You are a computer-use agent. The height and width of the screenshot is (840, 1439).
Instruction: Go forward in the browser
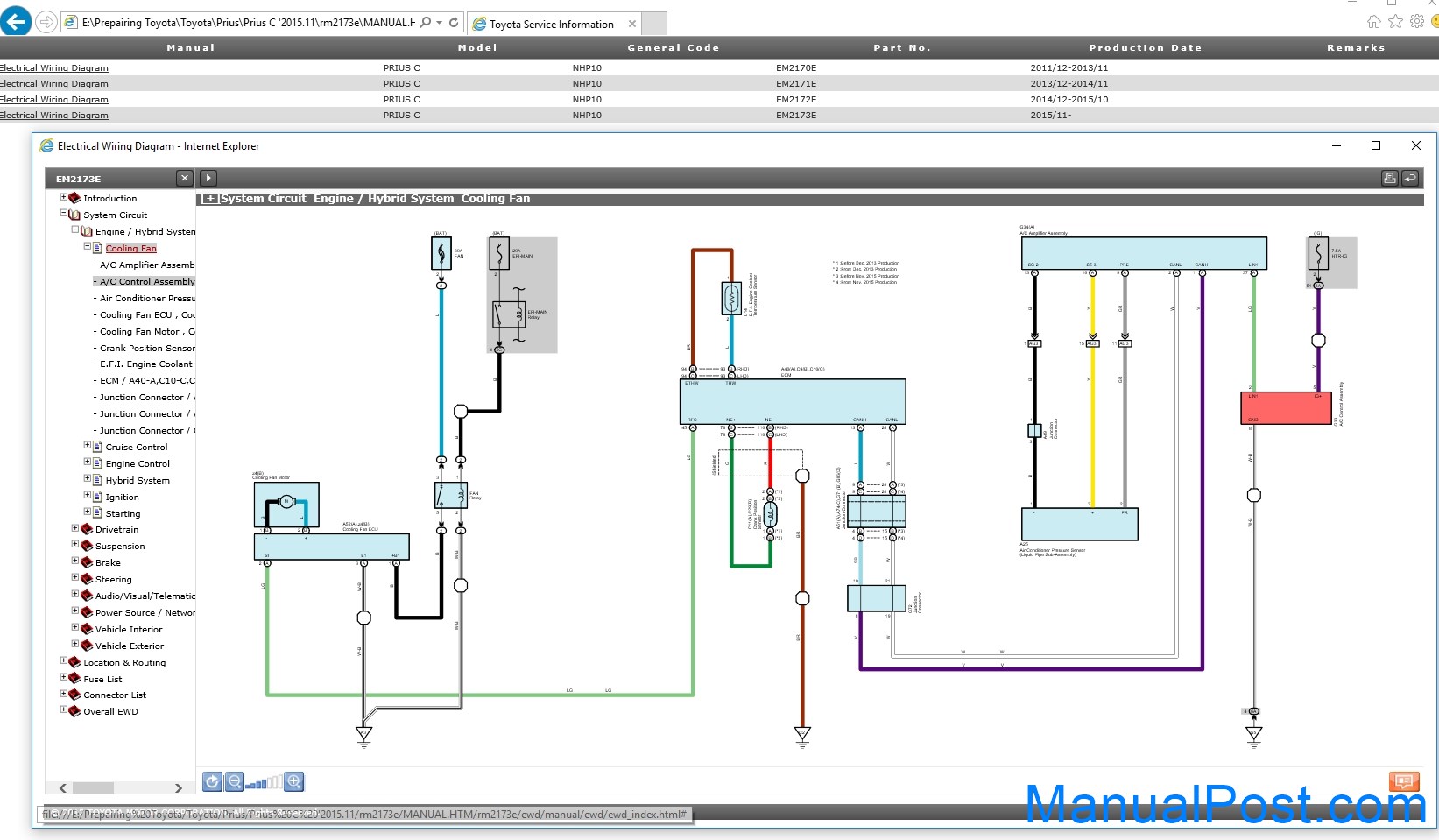pyautogui.click(x=46, y=22)
